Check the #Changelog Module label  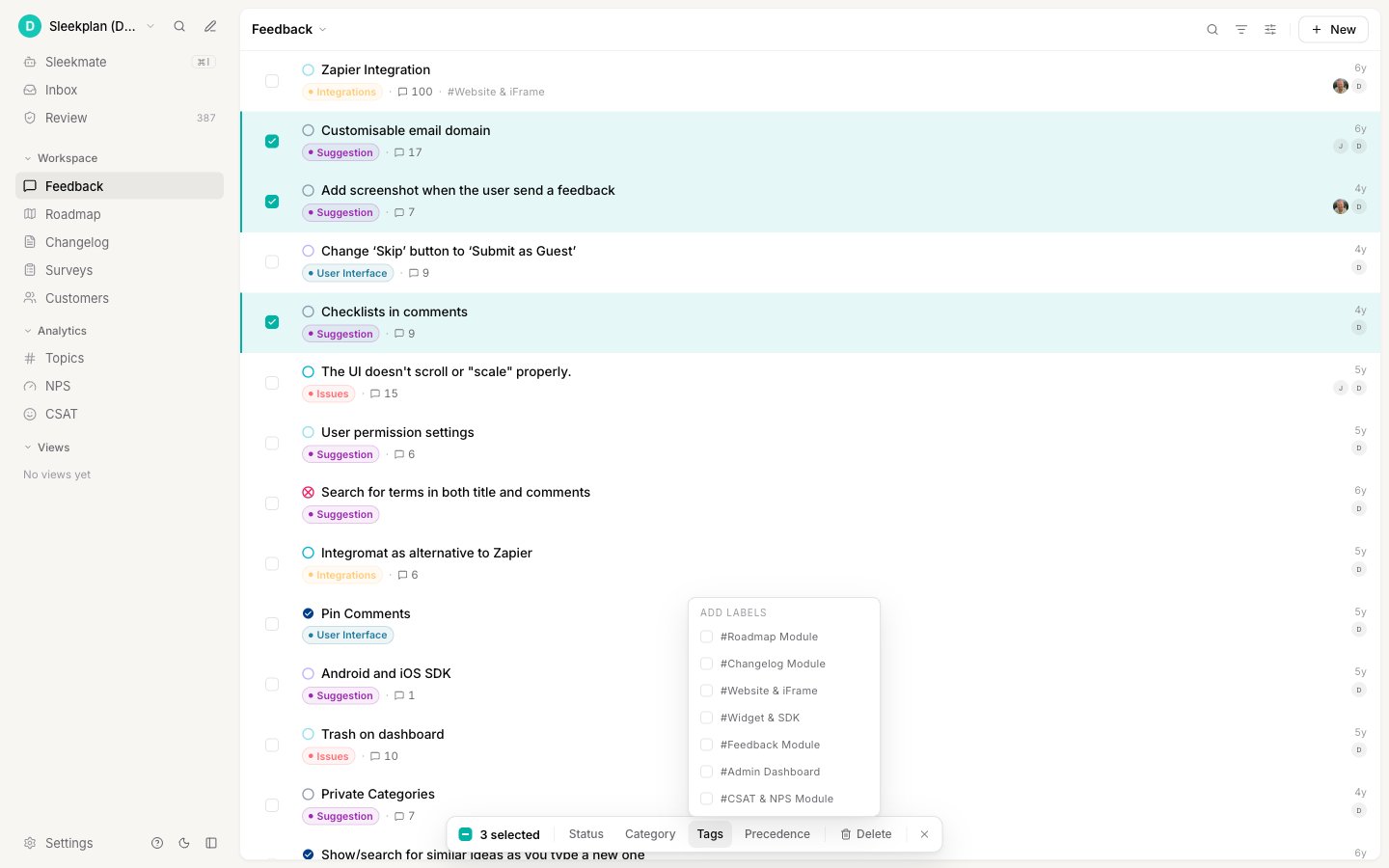click(706, 664)
